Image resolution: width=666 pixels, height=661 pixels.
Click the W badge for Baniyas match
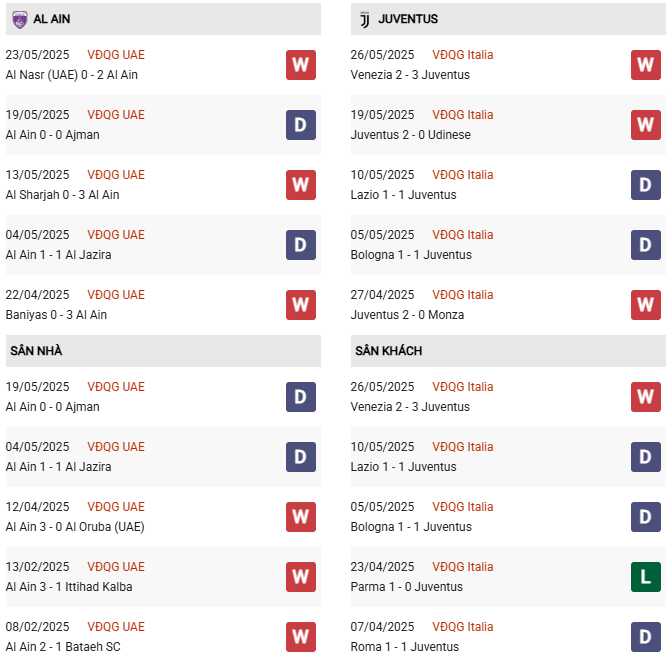tap(300, 305)
